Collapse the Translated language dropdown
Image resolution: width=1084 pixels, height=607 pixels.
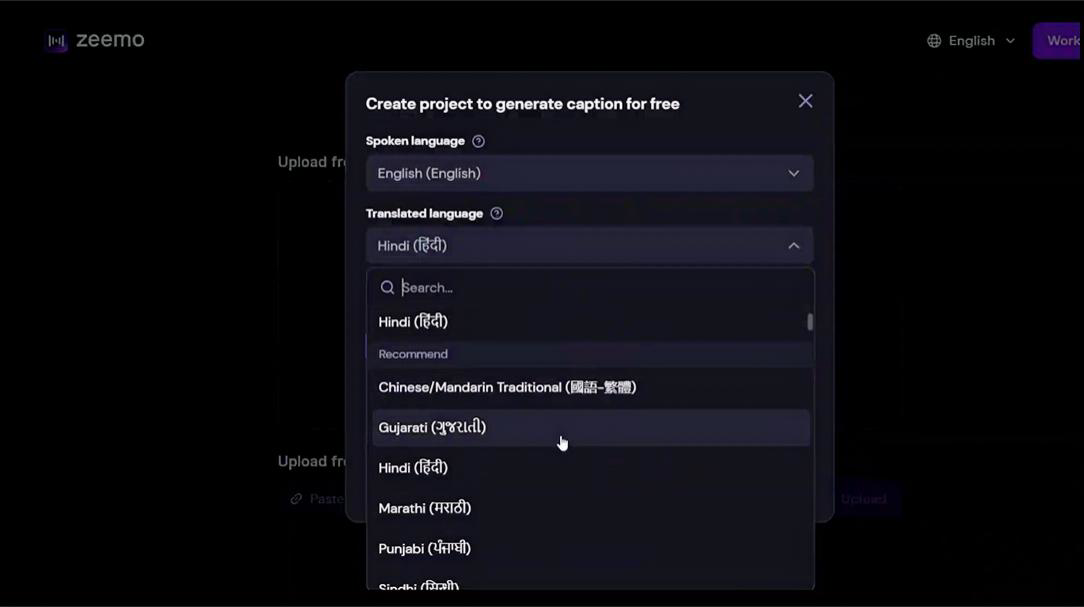(794, 246)
